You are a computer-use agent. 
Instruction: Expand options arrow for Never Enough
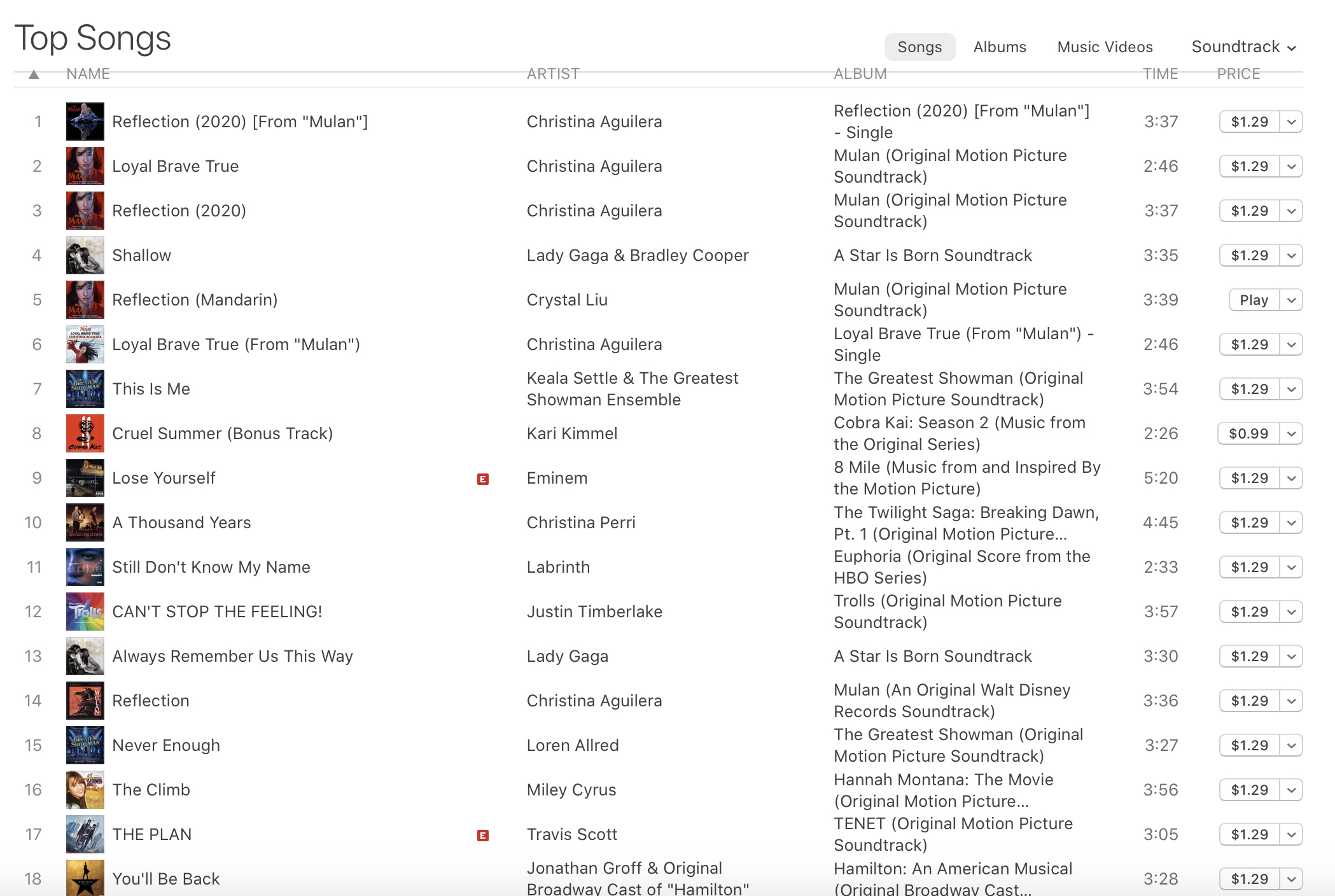[1291, 745]
